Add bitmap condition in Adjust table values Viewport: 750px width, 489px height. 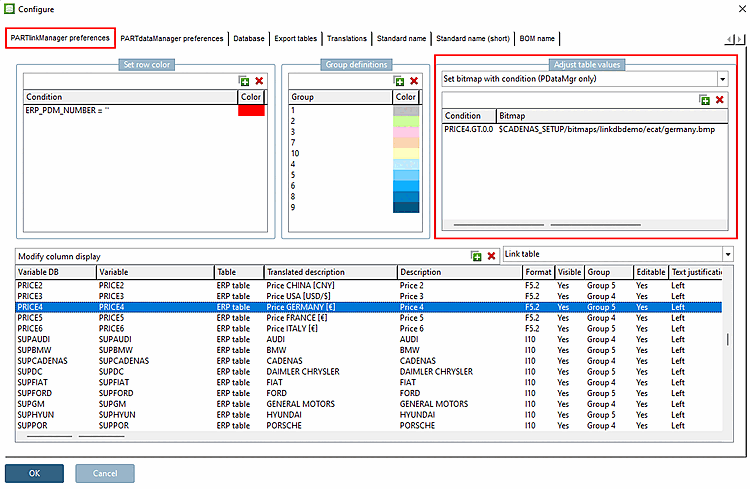pyautogui.click(x=705, y=100)
